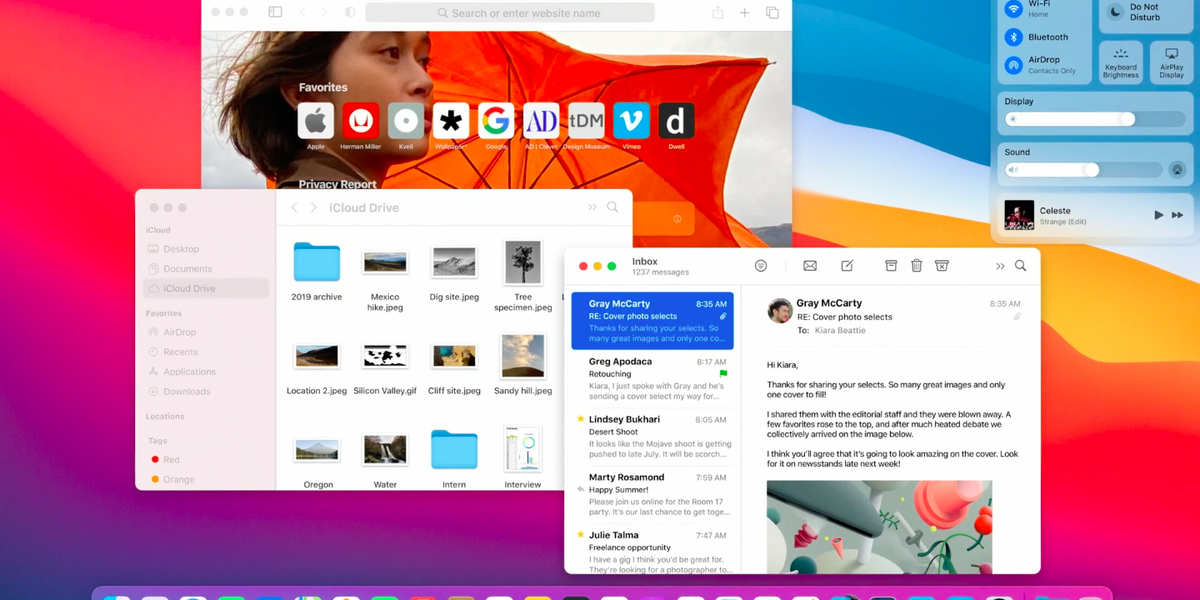
Task: Open the asterisk Wallpaper favorite in Safari
Action: tap(451, 121)
